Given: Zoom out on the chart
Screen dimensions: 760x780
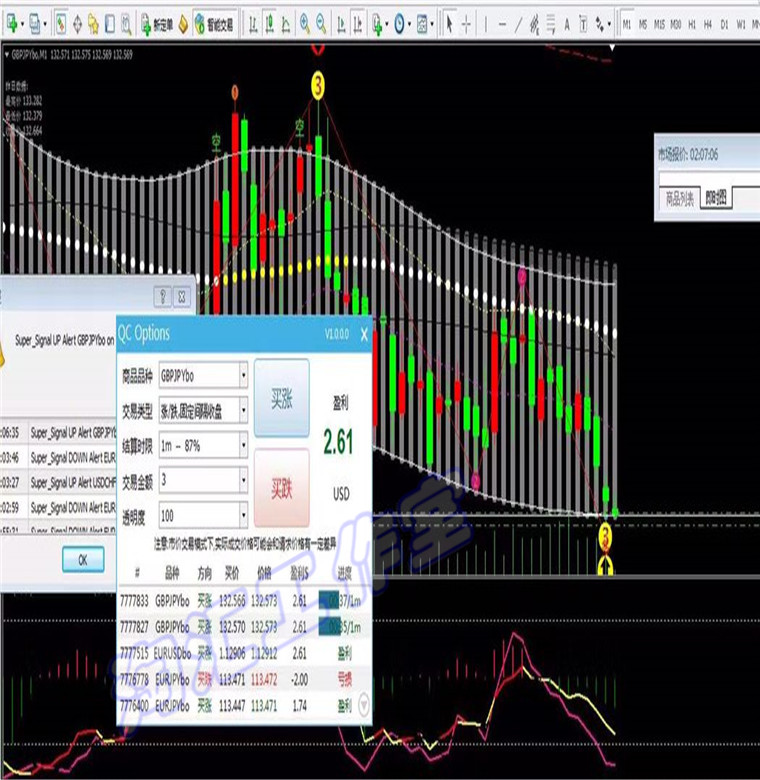Looking at the screenshot, I should pyautogui.click(x=322, y=23).
